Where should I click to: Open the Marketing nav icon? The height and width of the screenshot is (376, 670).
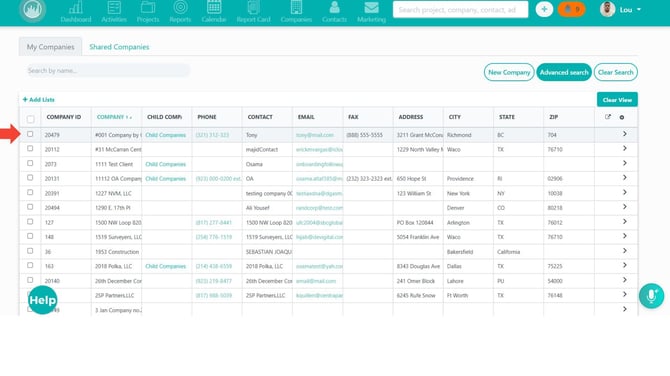coord(371,12)
